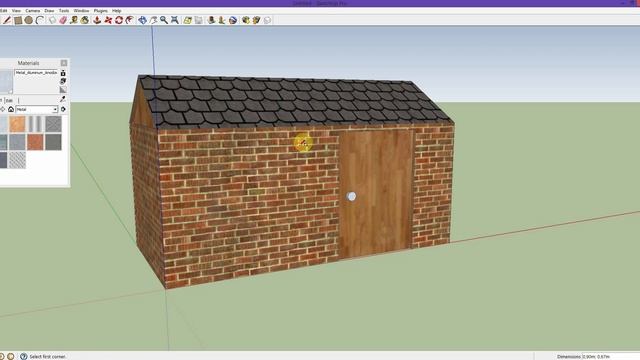Click the greyed Share Component toolbar icon
This screenshot has width=640, height=360.
(x=267, y=20)
